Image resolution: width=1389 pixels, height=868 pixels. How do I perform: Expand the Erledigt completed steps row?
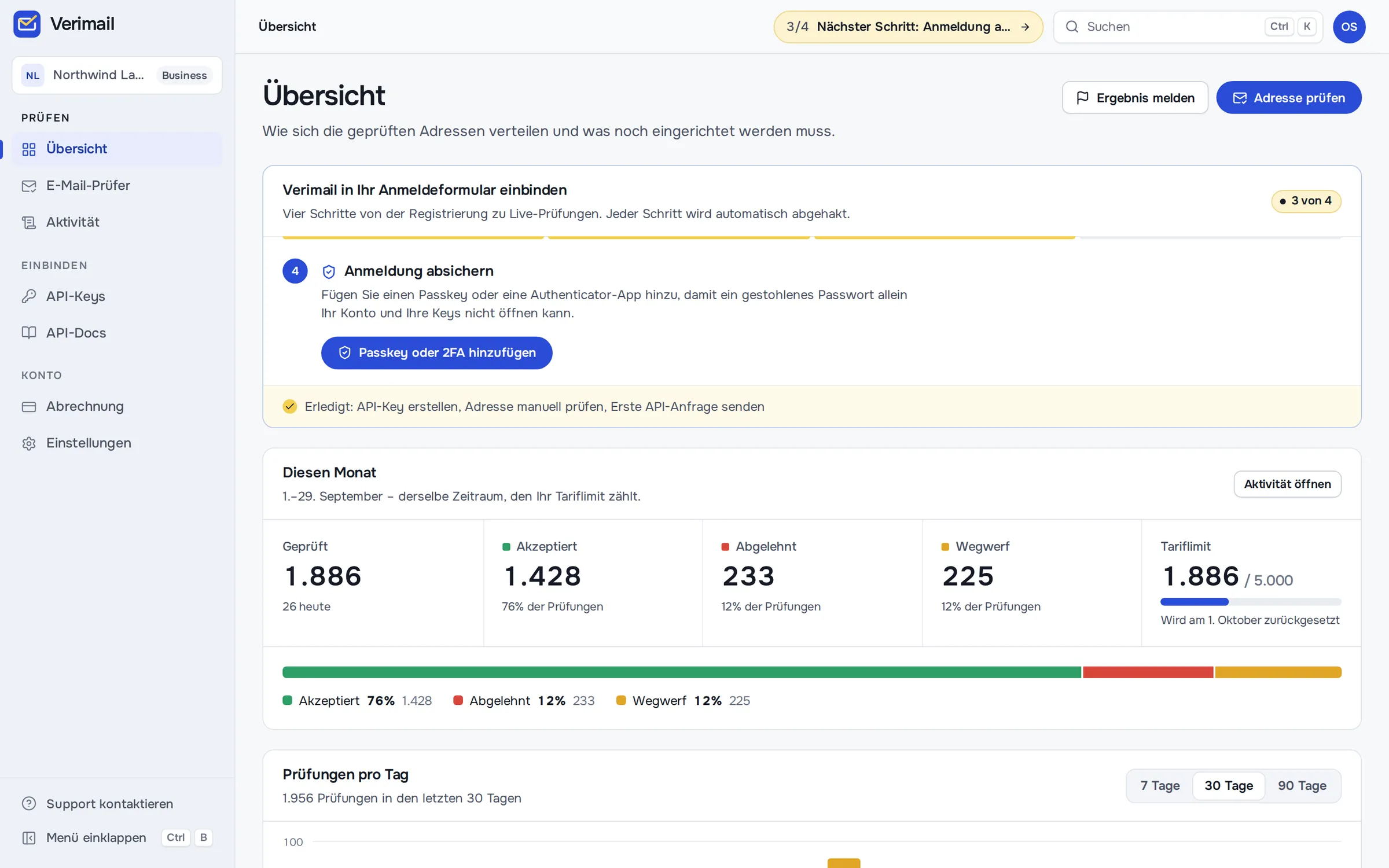click(812, 406)
